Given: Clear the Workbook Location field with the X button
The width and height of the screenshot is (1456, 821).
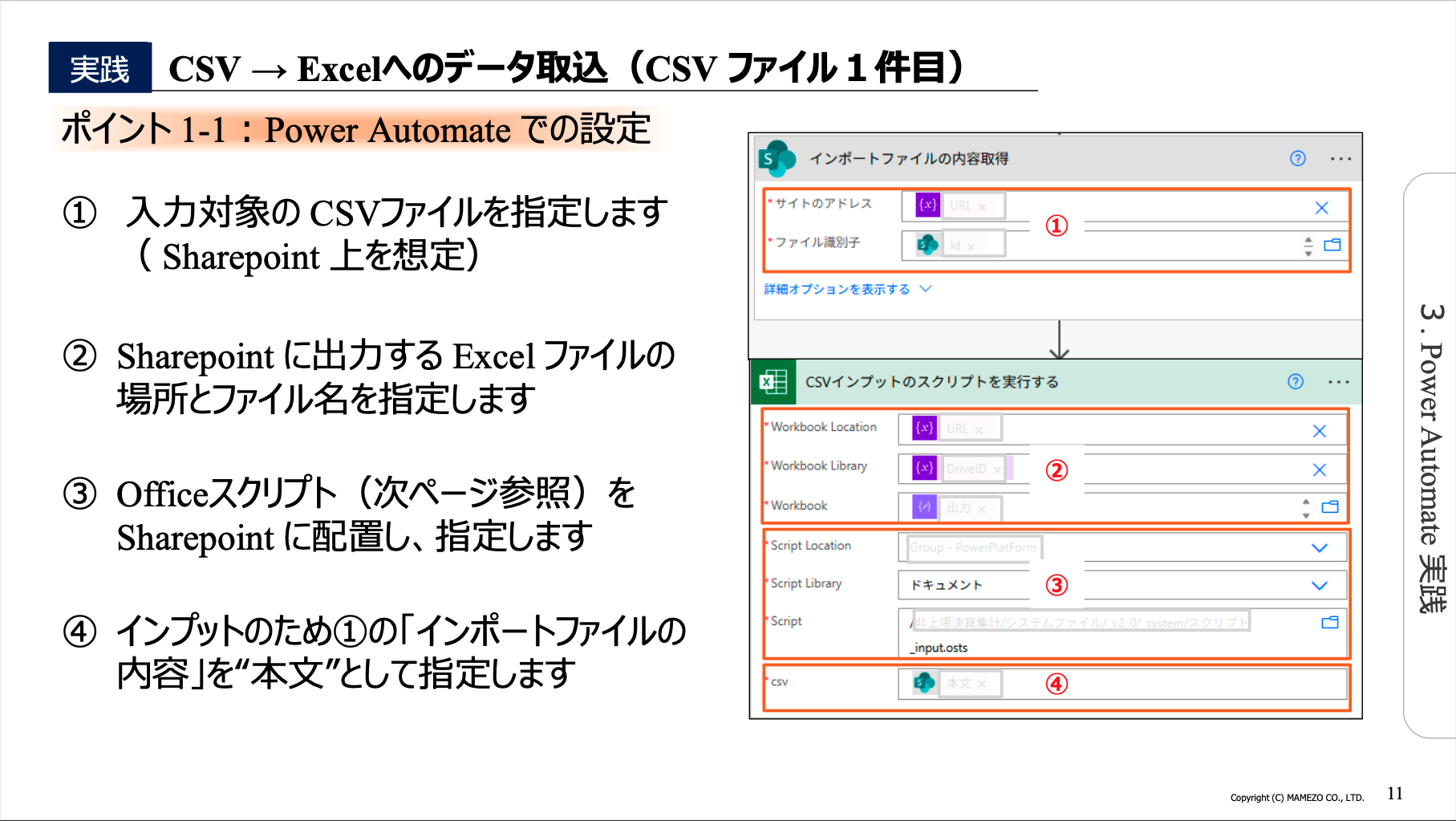Looking at the screenshot, I should [x=1319, y=430].
